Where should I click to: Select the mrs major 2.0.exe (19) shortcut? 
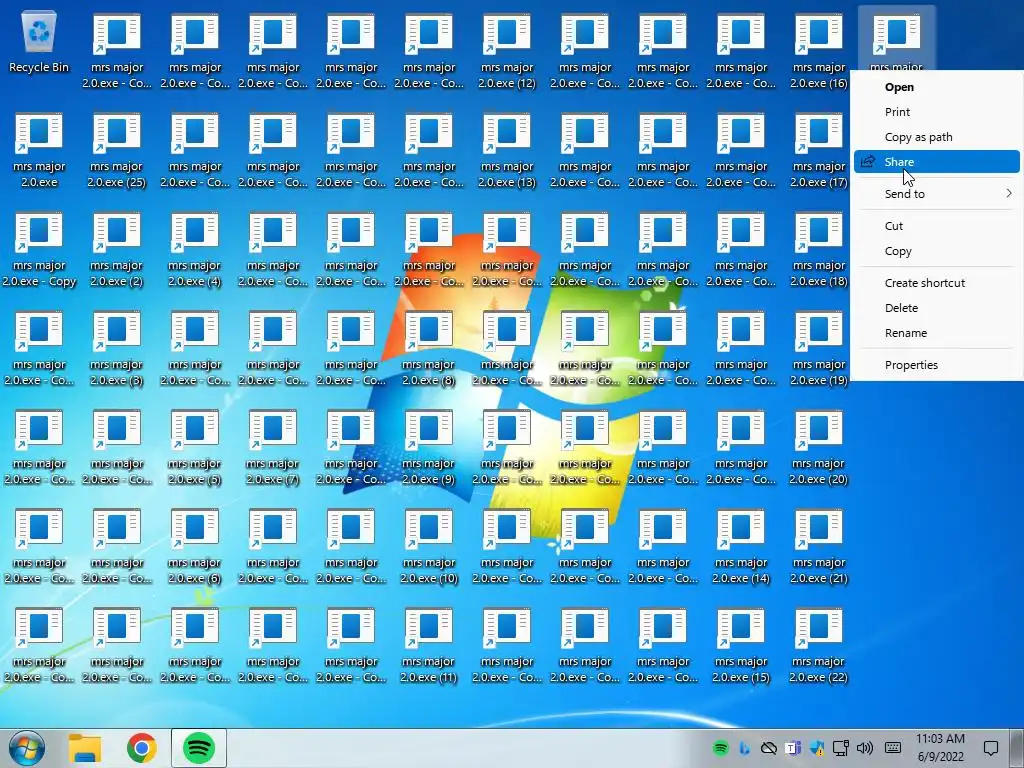pos(818,350)
